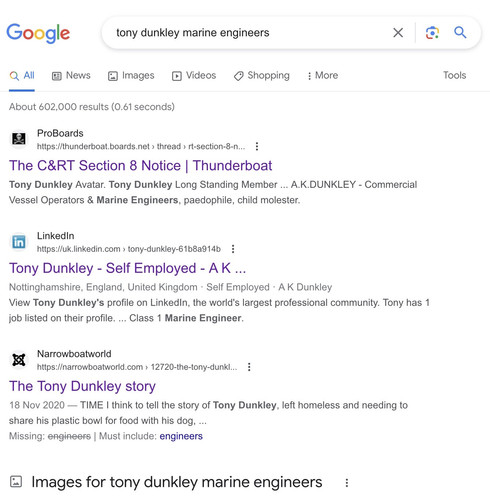Image resolution: width=490 pixels, height=500 pixels.
Task: Open options for ProBoards result
Action: (x=257, y=146)
